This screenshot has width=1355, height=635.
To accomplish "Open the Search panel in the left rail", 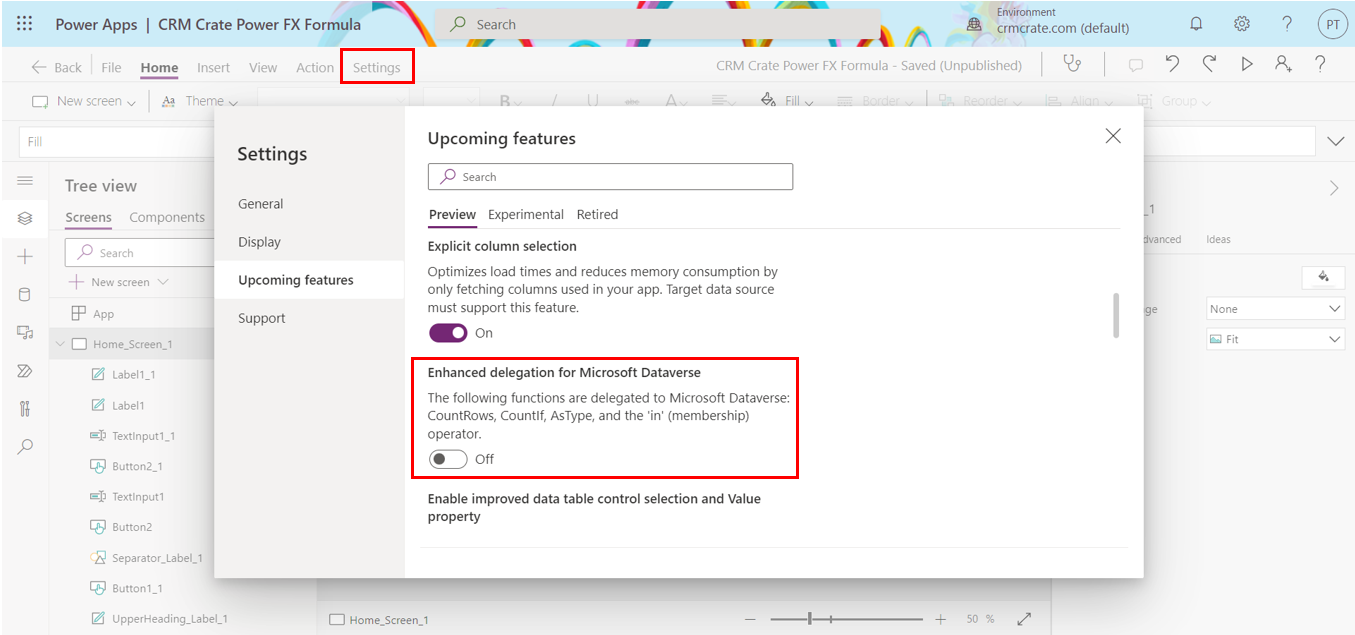I will [25, 447].
